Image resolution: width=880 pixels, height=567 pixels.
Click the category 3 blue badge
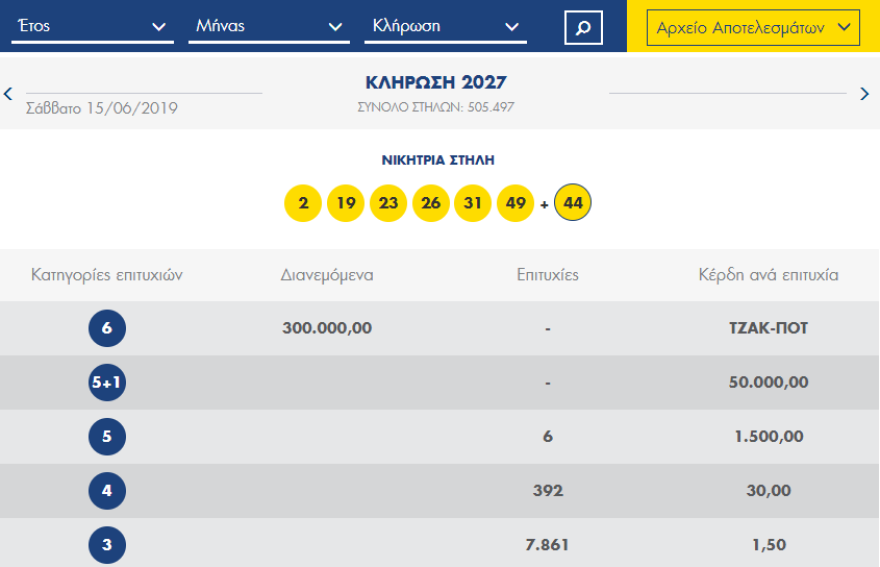pos(107,545)
